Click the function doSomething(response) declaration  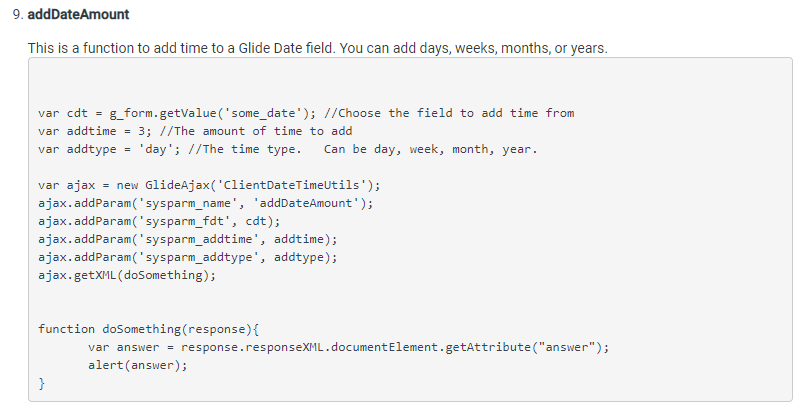point(148,329)
